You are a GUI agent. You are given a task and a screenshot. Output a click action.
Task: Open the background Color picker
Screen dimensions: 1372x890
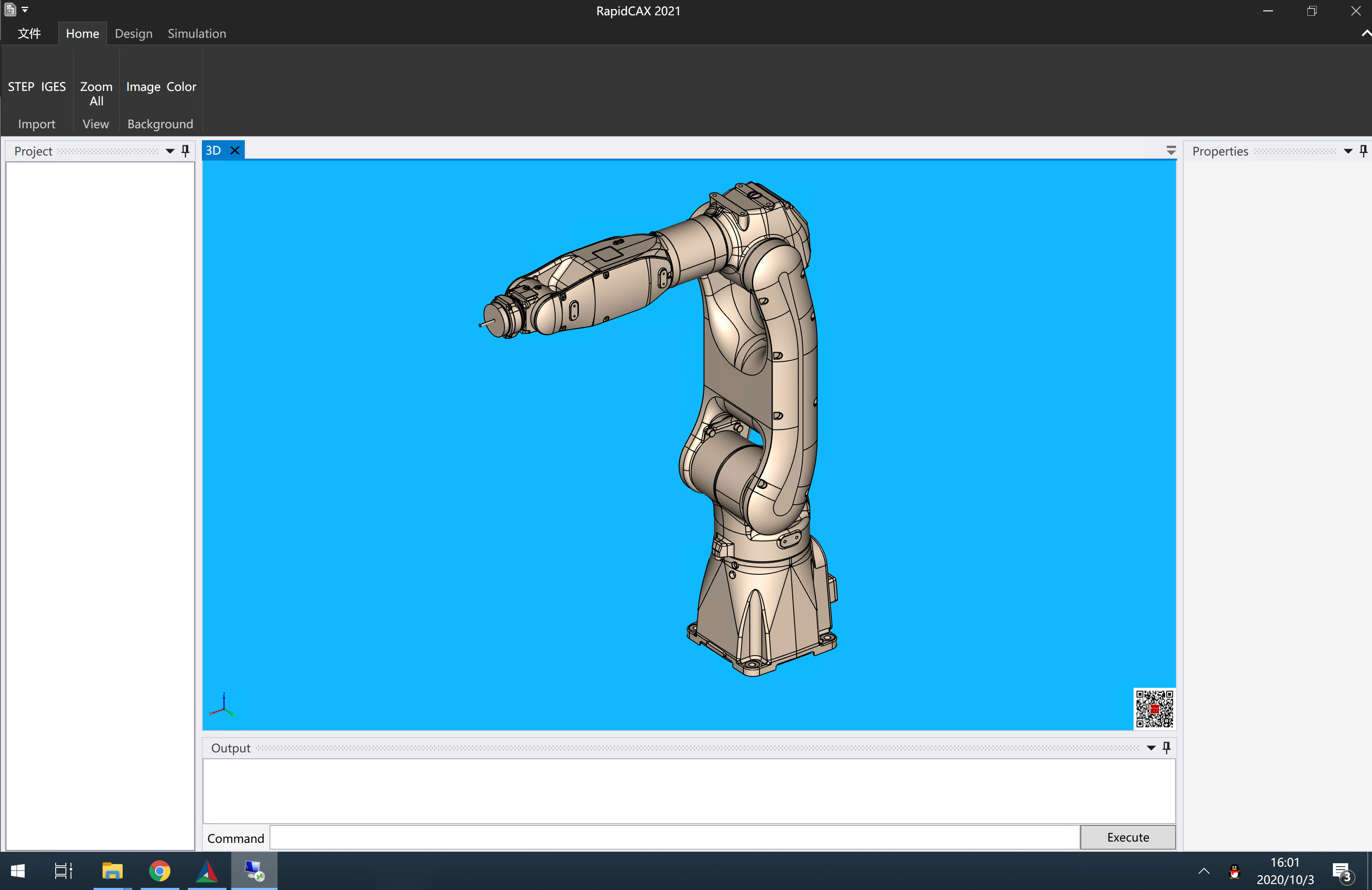coord(181,86)
